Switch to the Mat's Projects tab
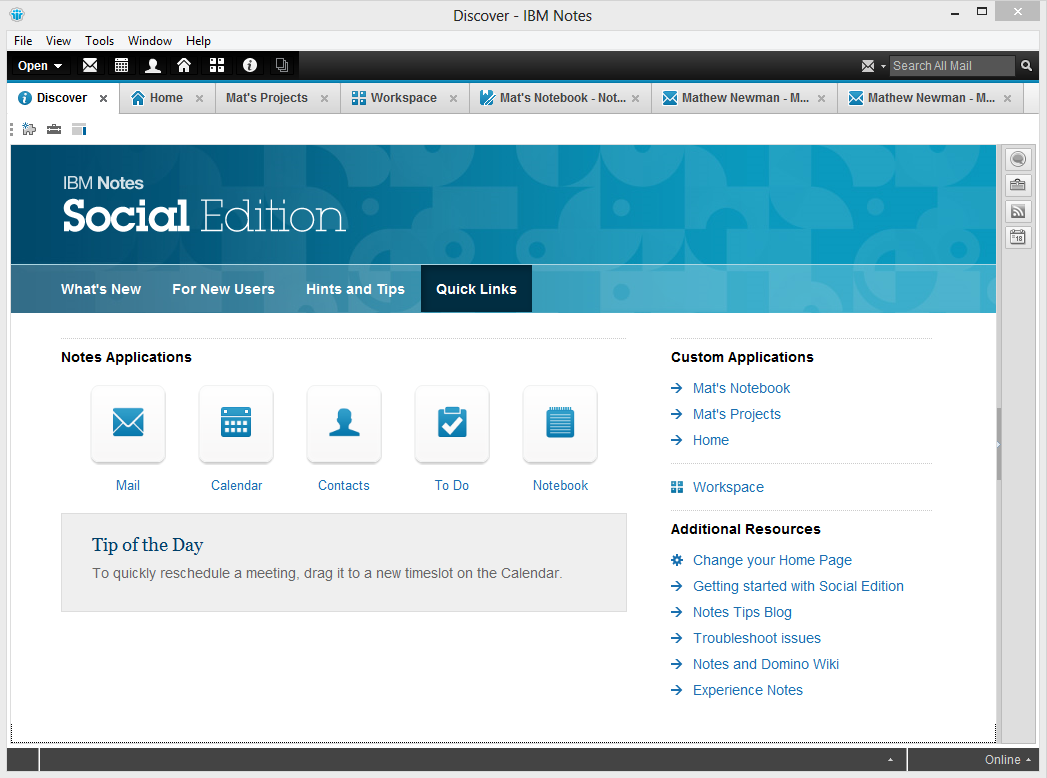 (266, 98)
